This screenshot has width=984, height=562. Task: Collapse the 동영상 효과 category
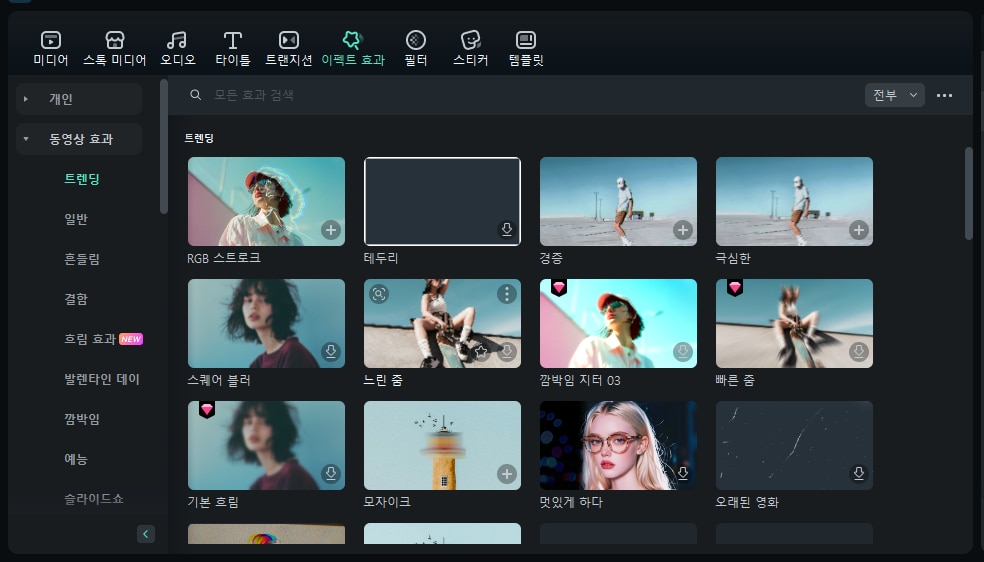tap(79, 139)
